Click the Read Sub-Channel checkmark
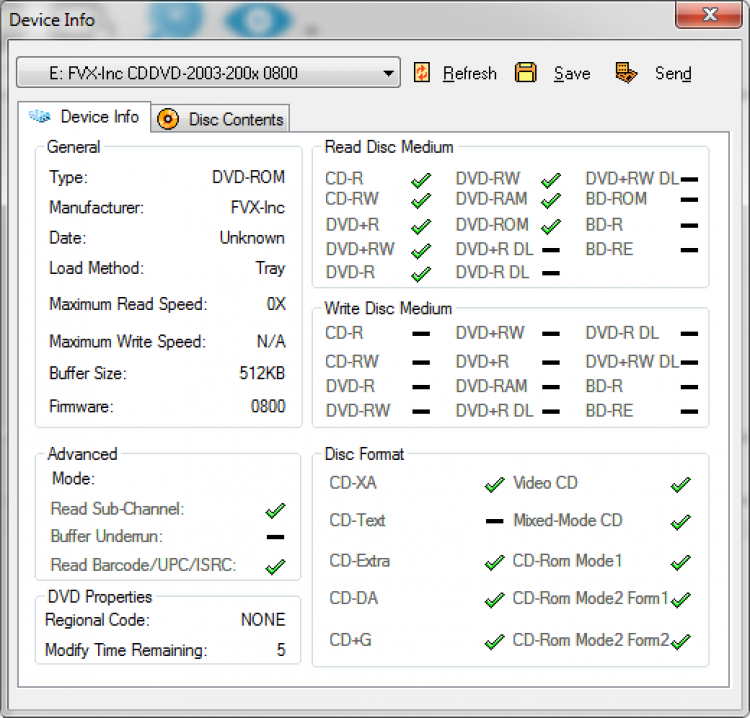Screen dimensions: 750x718 (276, 511)
